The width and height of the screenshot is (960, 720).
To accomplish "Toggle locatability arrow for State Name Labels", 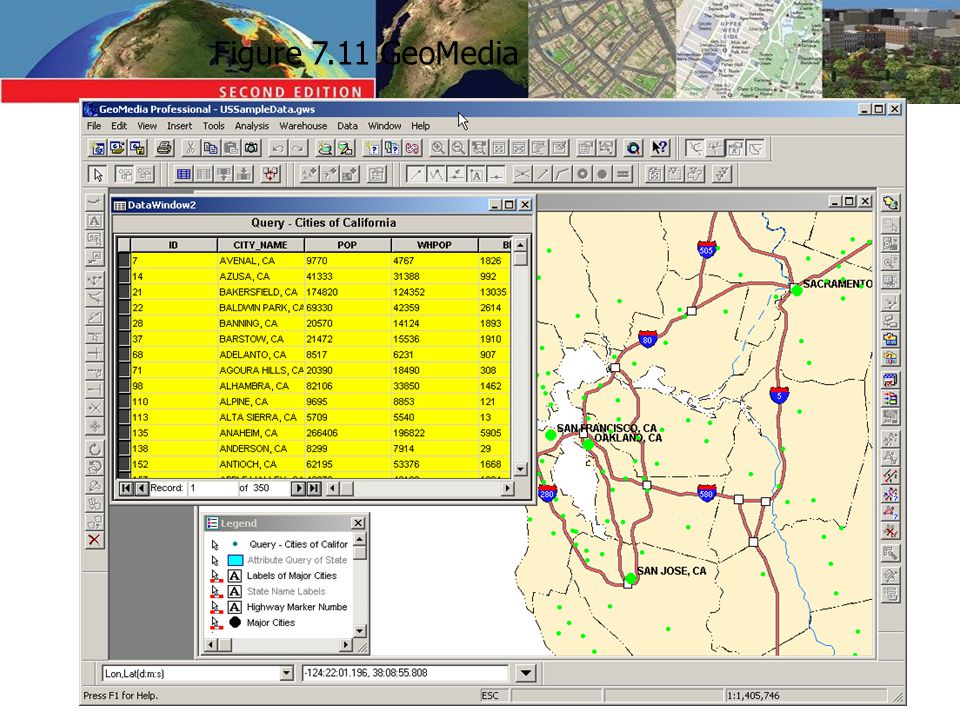I will click(x=215, y=591).
